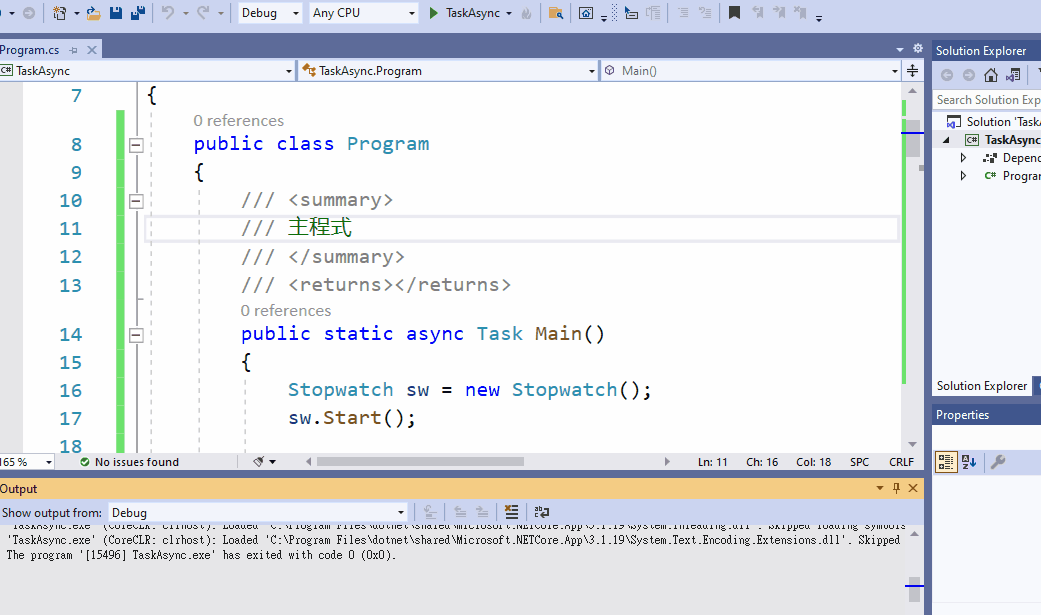Switch to the Solution Explorer bottom tab

click(981, 386)
